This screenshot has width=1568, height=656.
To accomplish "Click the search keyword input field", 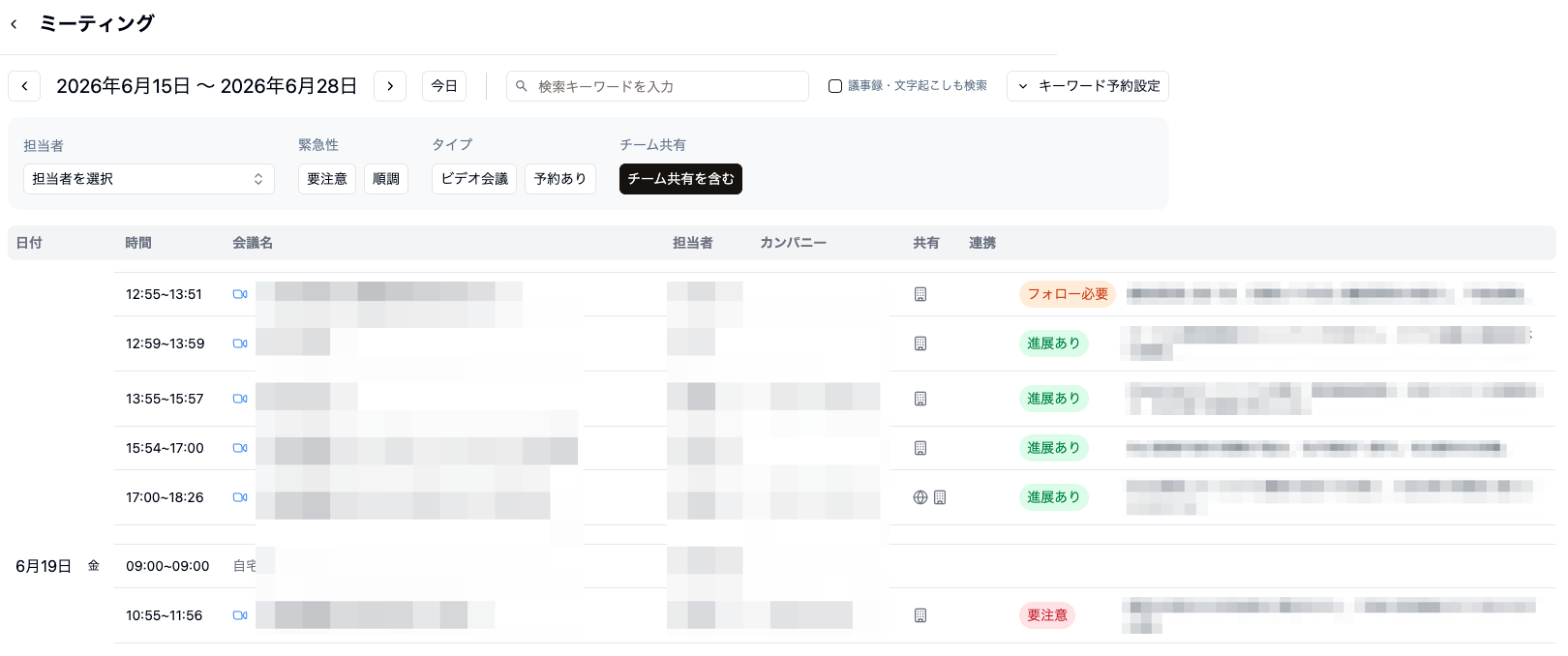I will click(657, 86).
